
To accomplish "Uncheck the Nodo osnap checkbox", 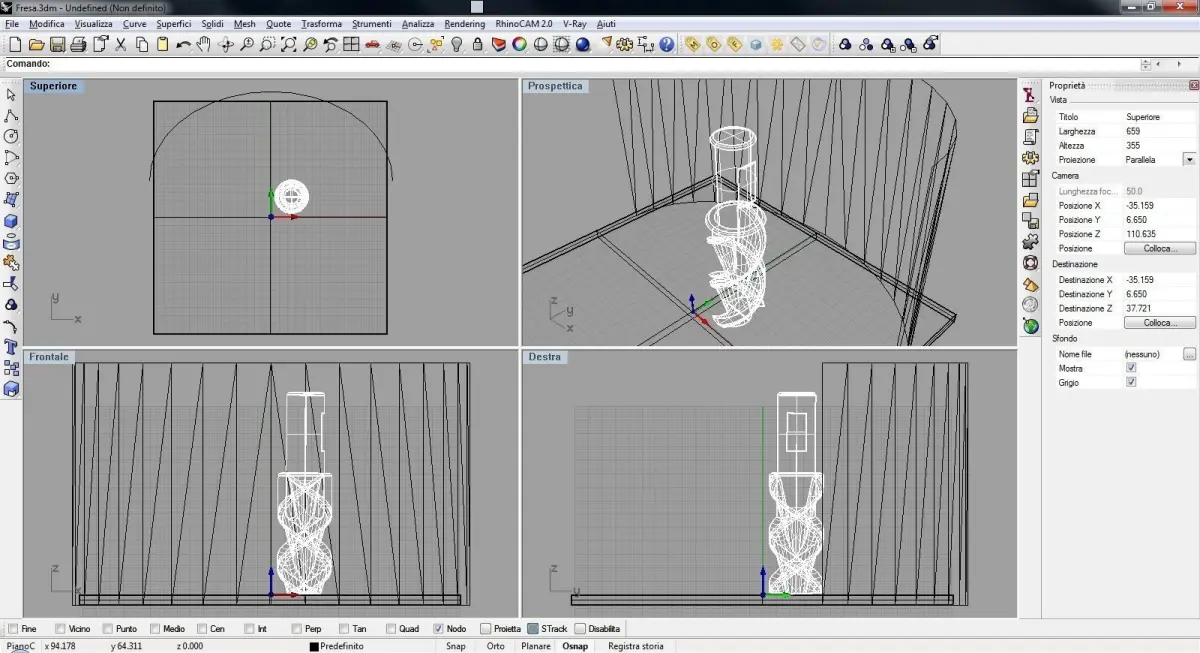I will (x=438, y=629).
